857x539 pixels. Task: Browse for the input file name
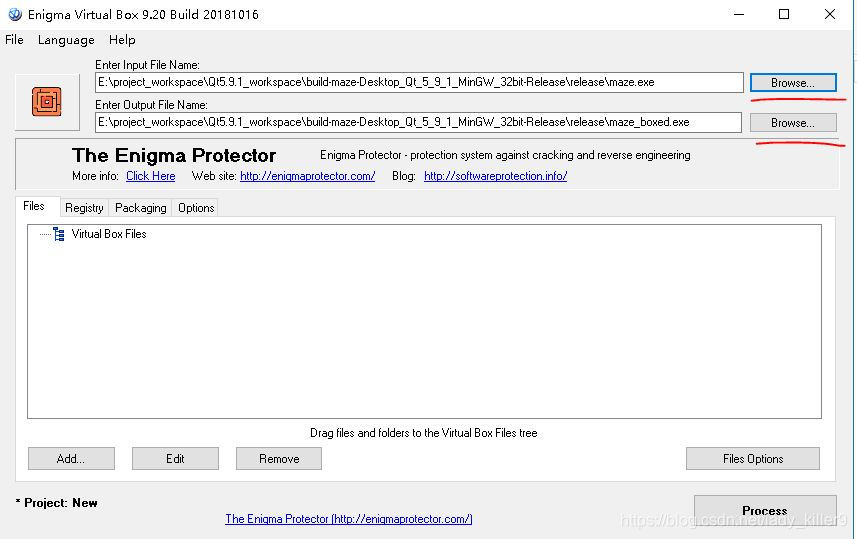[x=793, y=83]
